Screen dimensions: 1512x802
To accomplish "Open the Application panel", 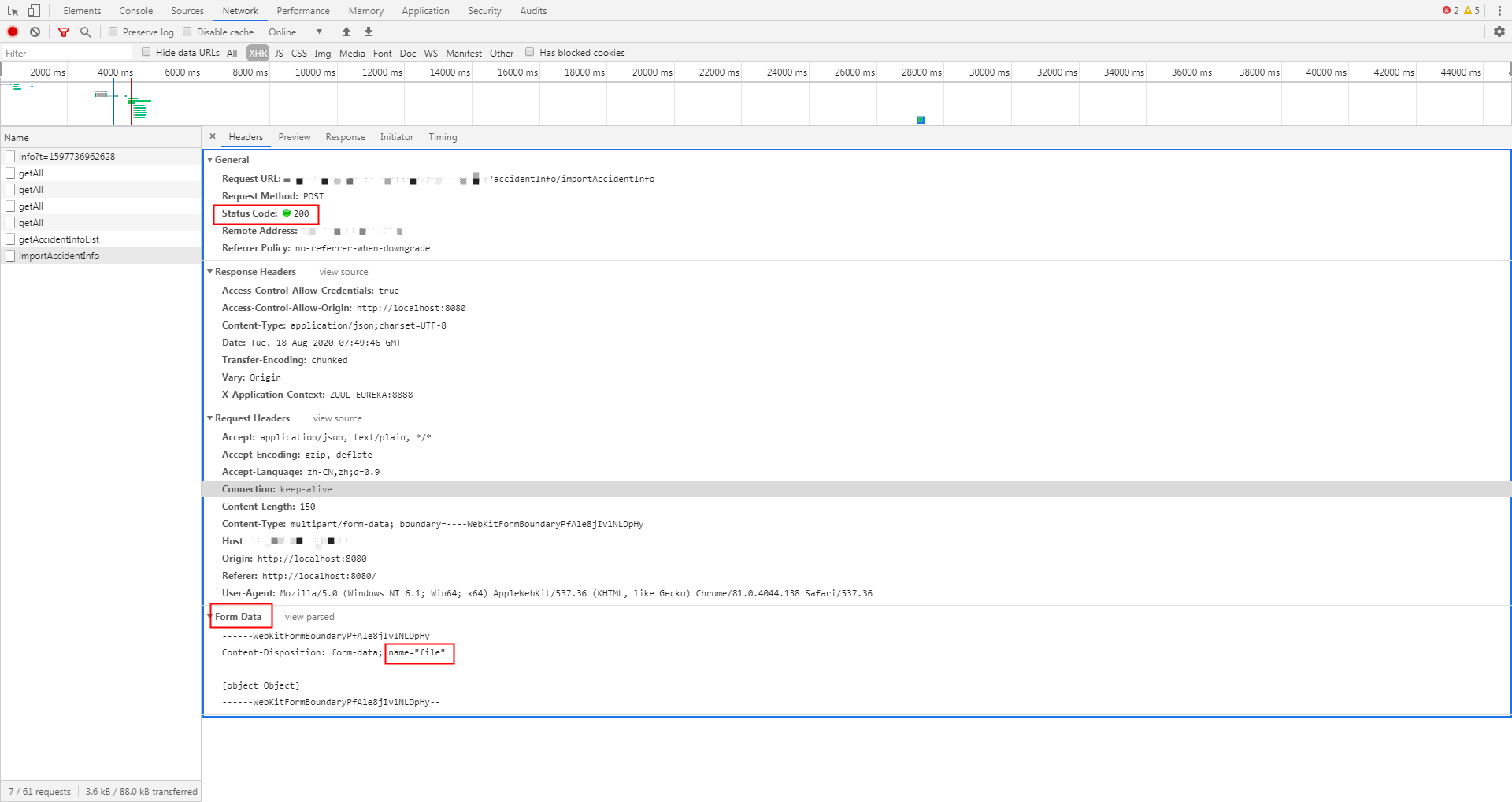I will coord(425,10).
